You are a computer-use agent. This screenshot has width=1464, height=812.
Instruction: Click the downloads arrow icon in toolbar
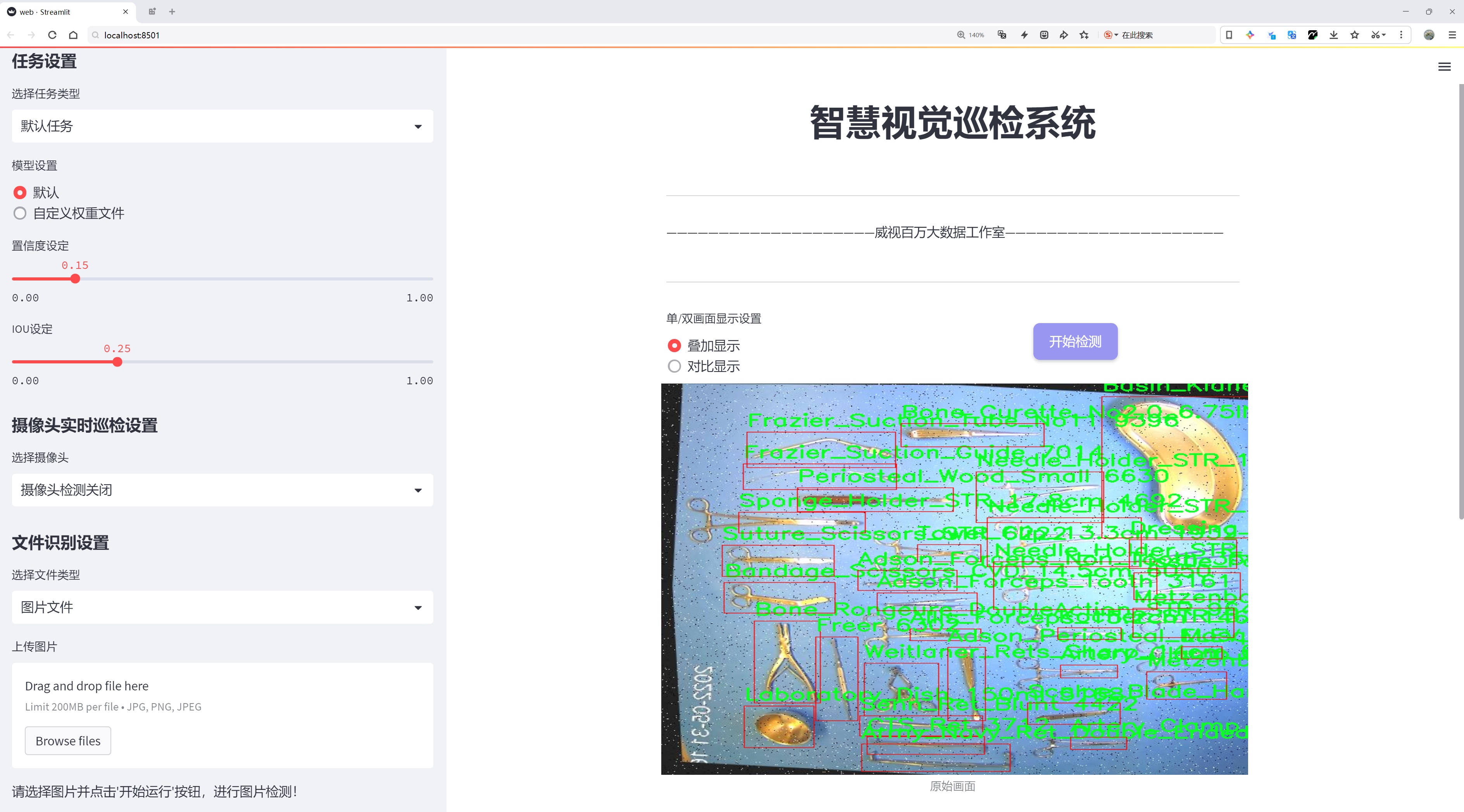point(1333,35)
